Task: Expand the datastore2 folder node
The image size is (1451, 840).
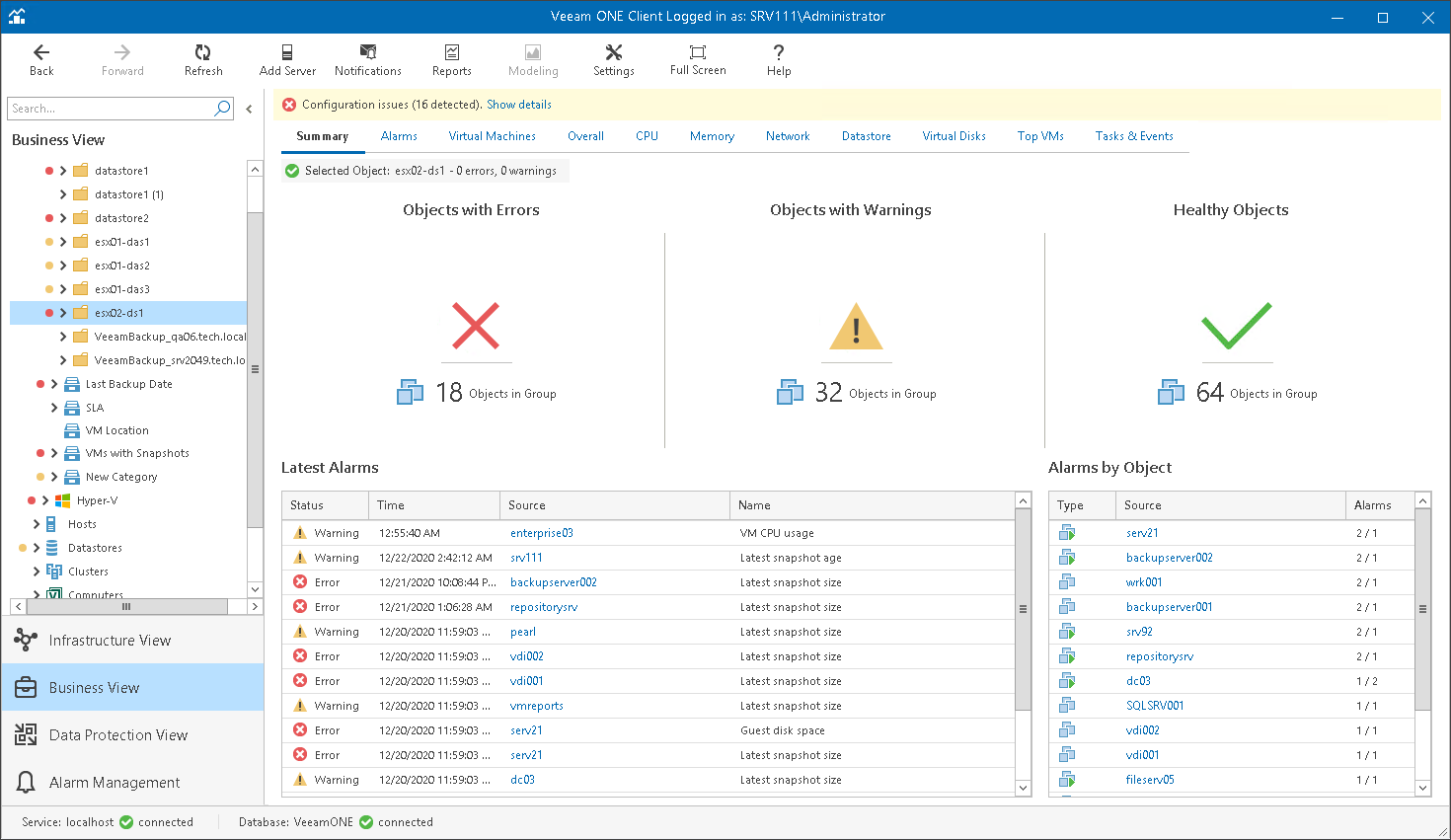Action: (63, 218)
